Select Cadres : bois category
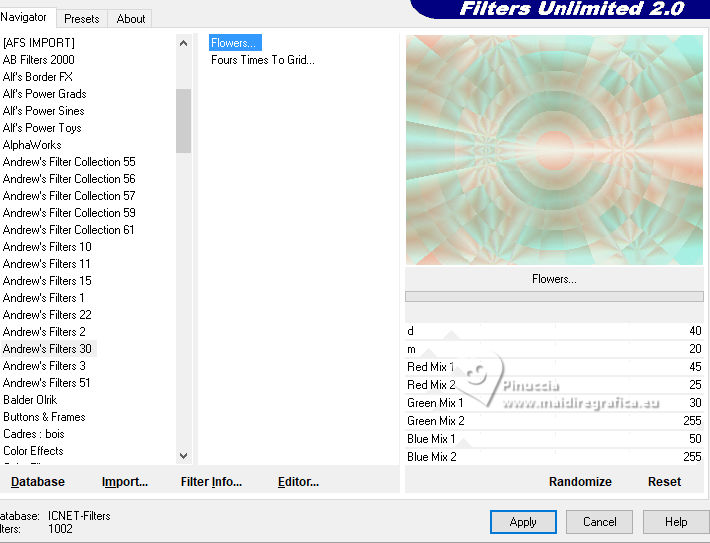 pyautogui.click(x=34, y=434)
